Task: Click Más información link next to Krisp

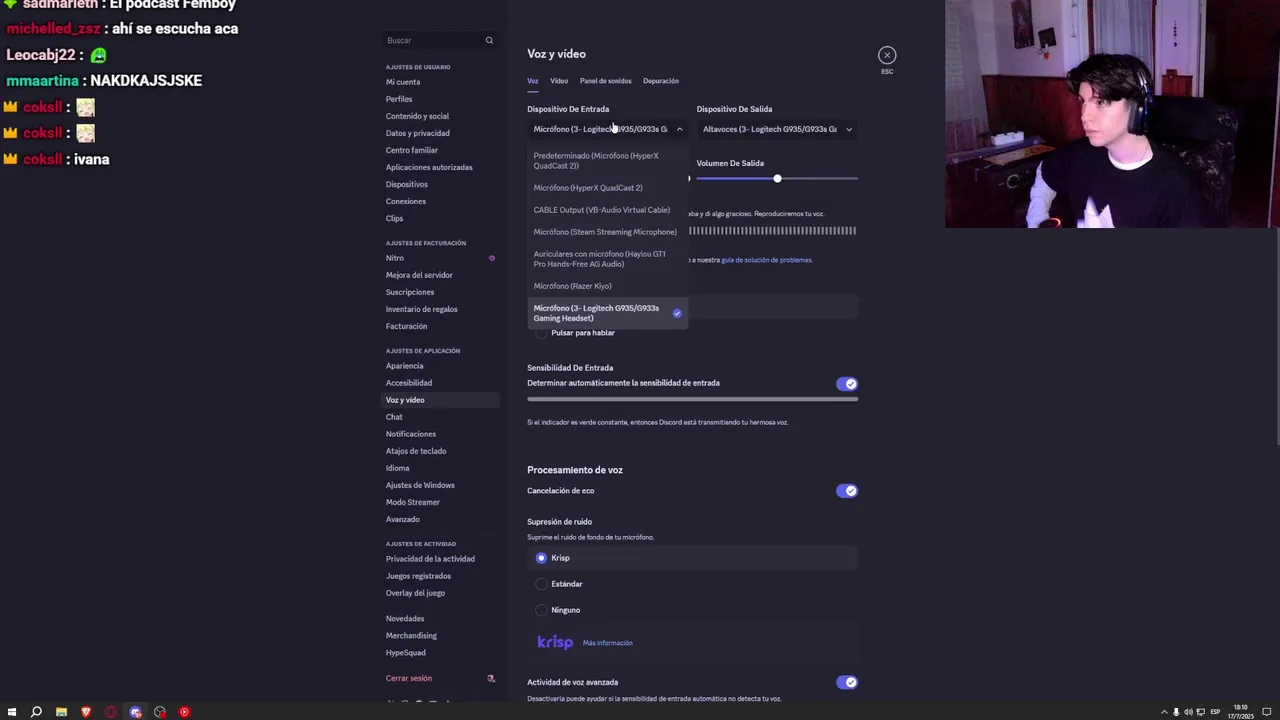Action: point(608,643)
